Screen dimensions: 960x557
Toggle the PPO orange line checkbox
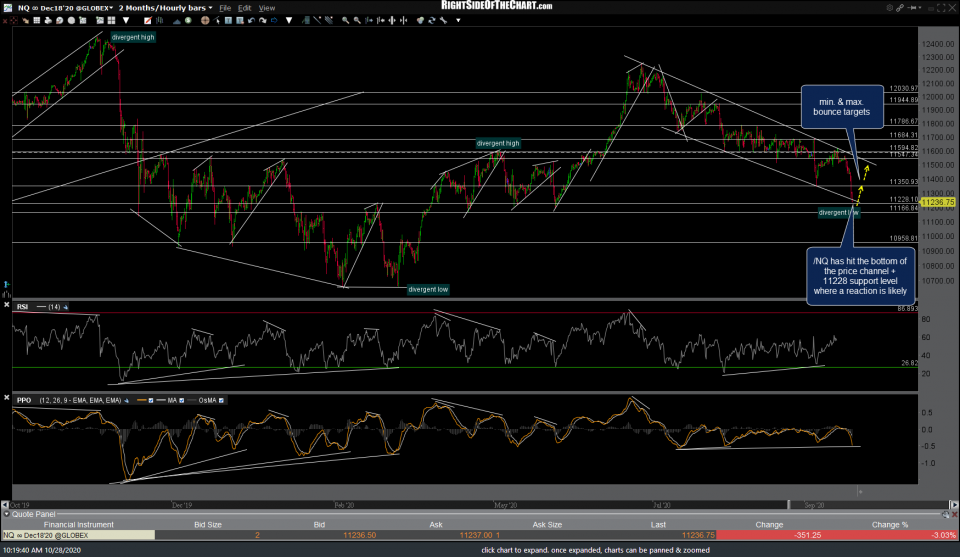(151, 400)
